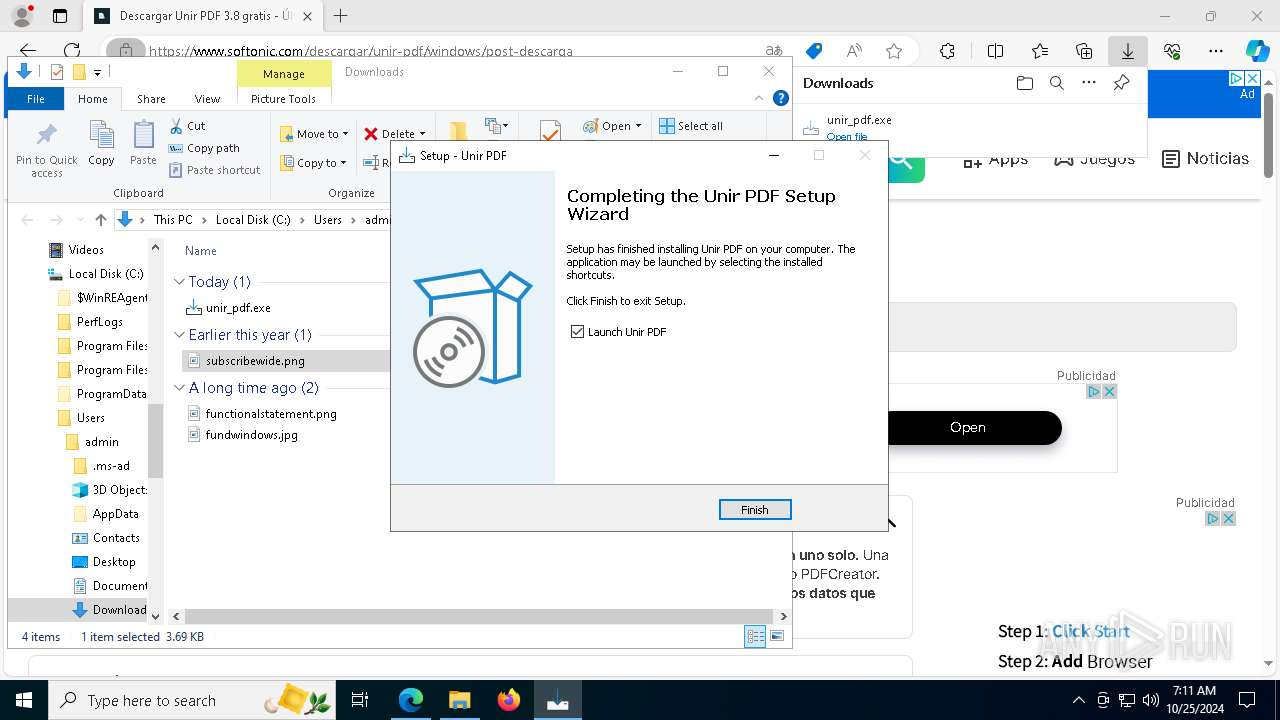Click the Name column header
The height and width of the screenshot is (720, 1280).
(x=201, y=251)
